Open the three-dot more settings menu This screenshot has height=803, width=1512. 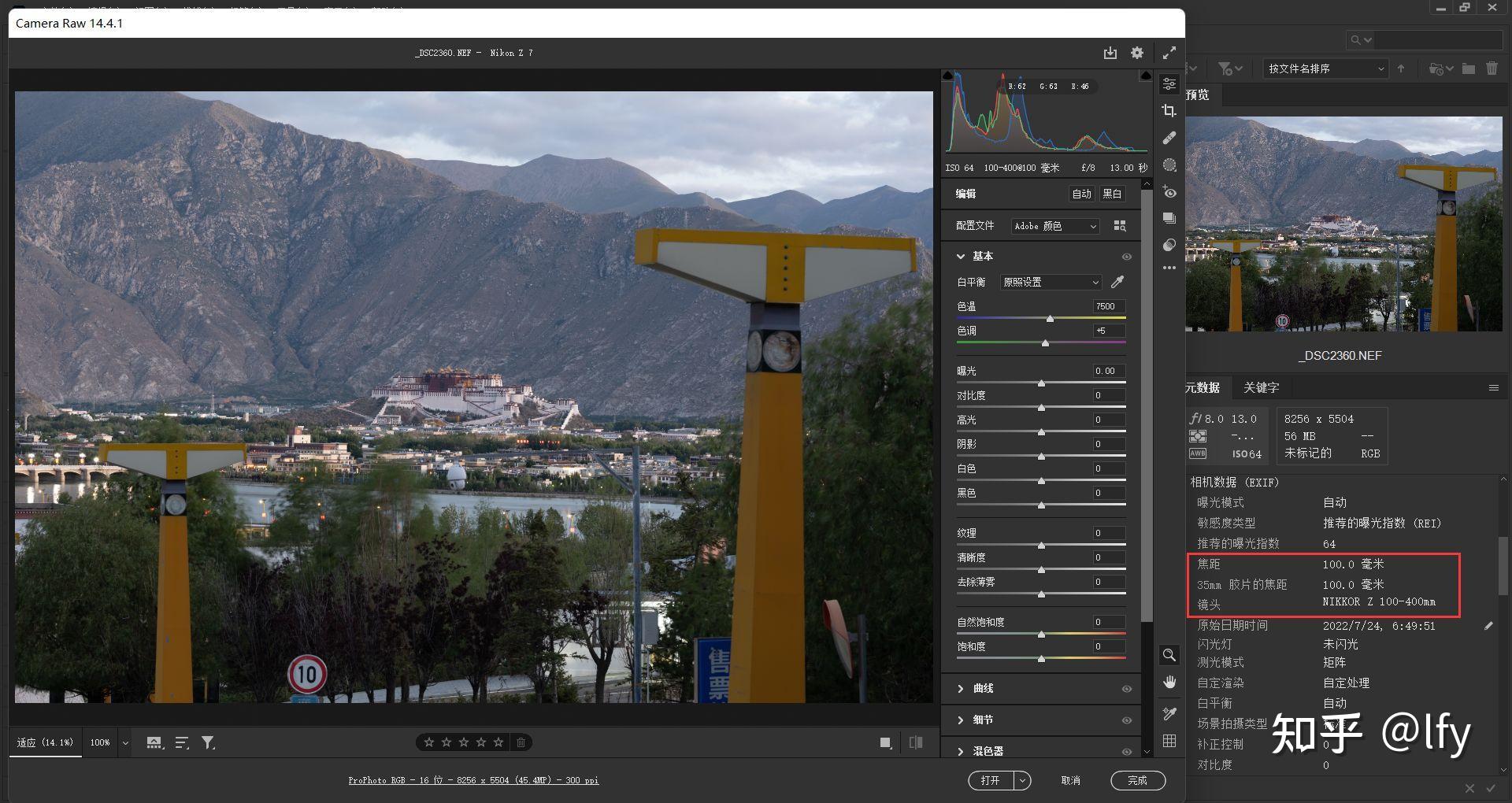pyautogui.click(x=1169, y=268)
